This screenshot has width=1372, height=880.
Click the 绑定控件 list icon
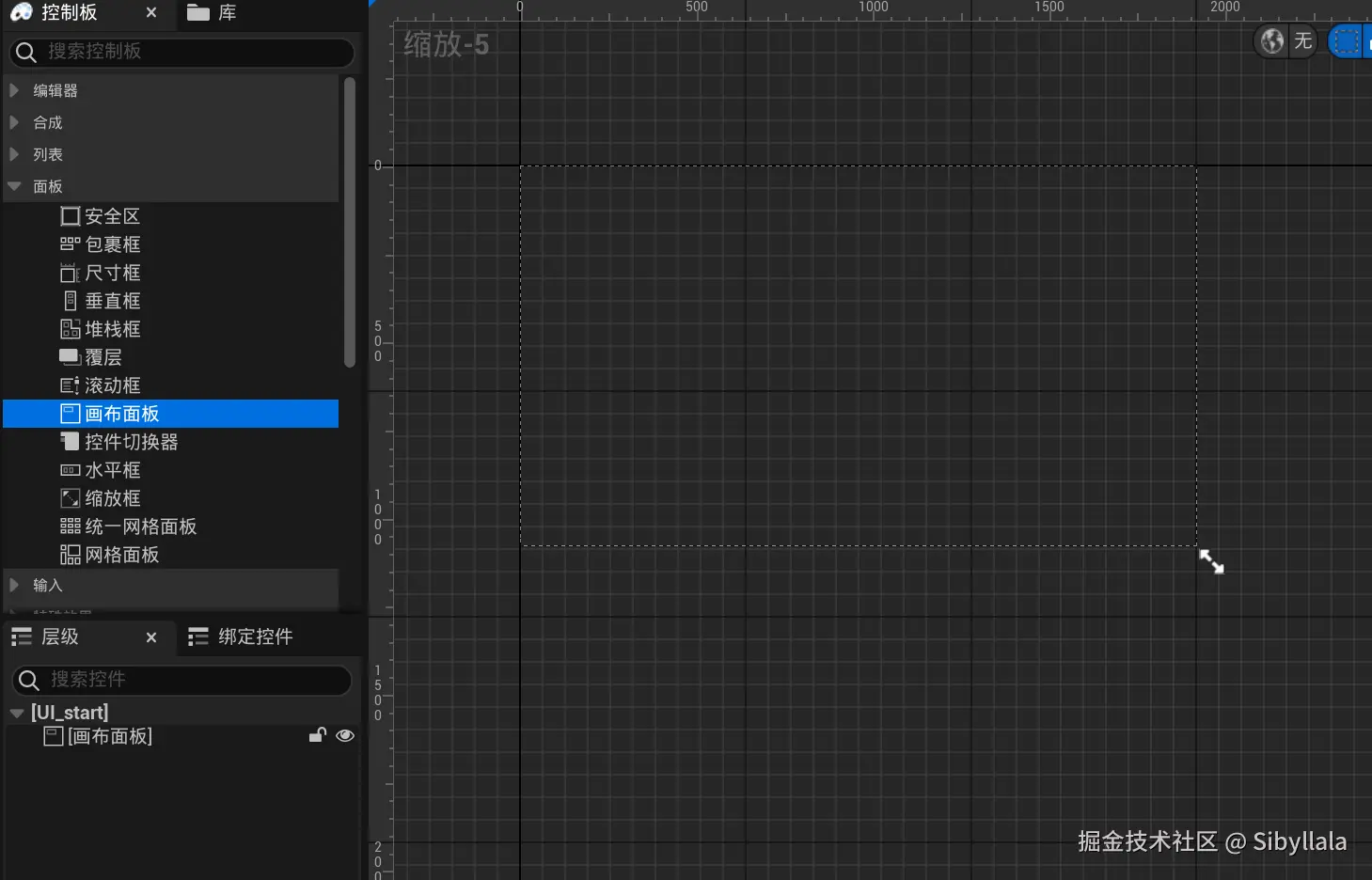coord(197,637)
